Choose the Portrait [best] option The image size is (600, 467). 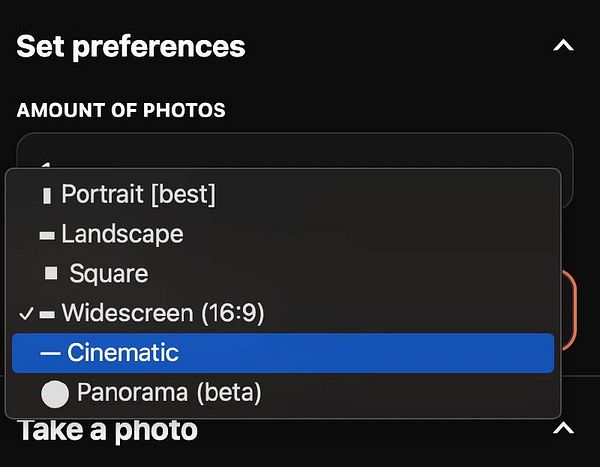(138, 194)
